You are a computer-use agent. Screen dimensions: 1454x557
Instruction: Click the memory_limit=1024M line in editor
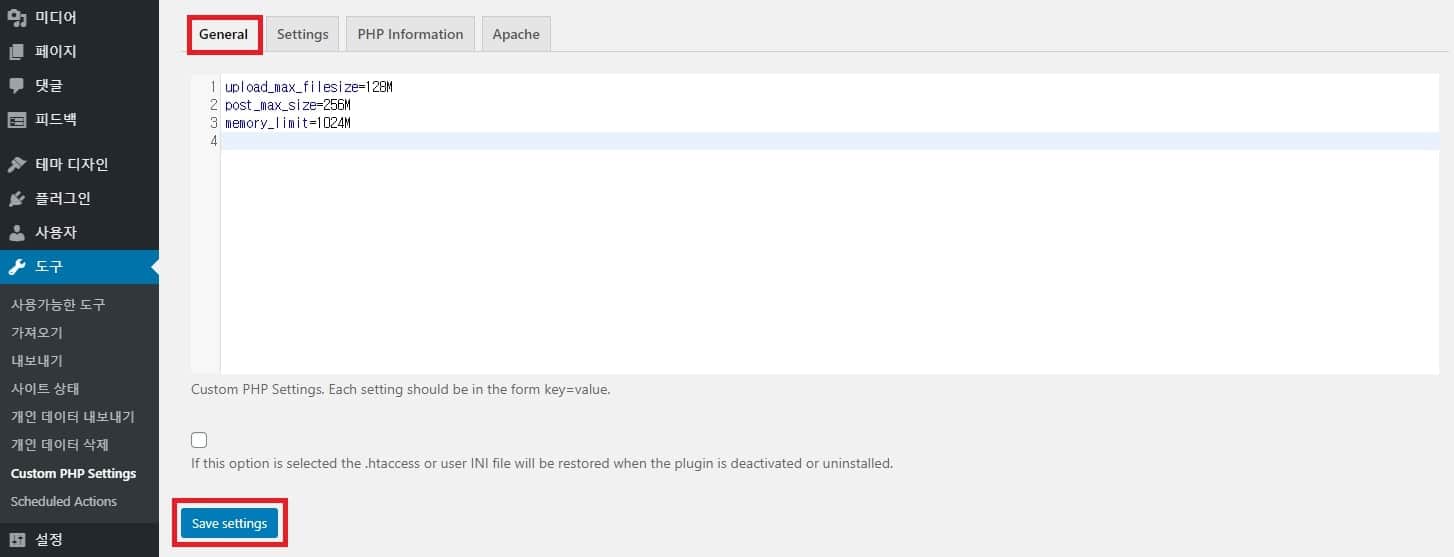(288, 123)
